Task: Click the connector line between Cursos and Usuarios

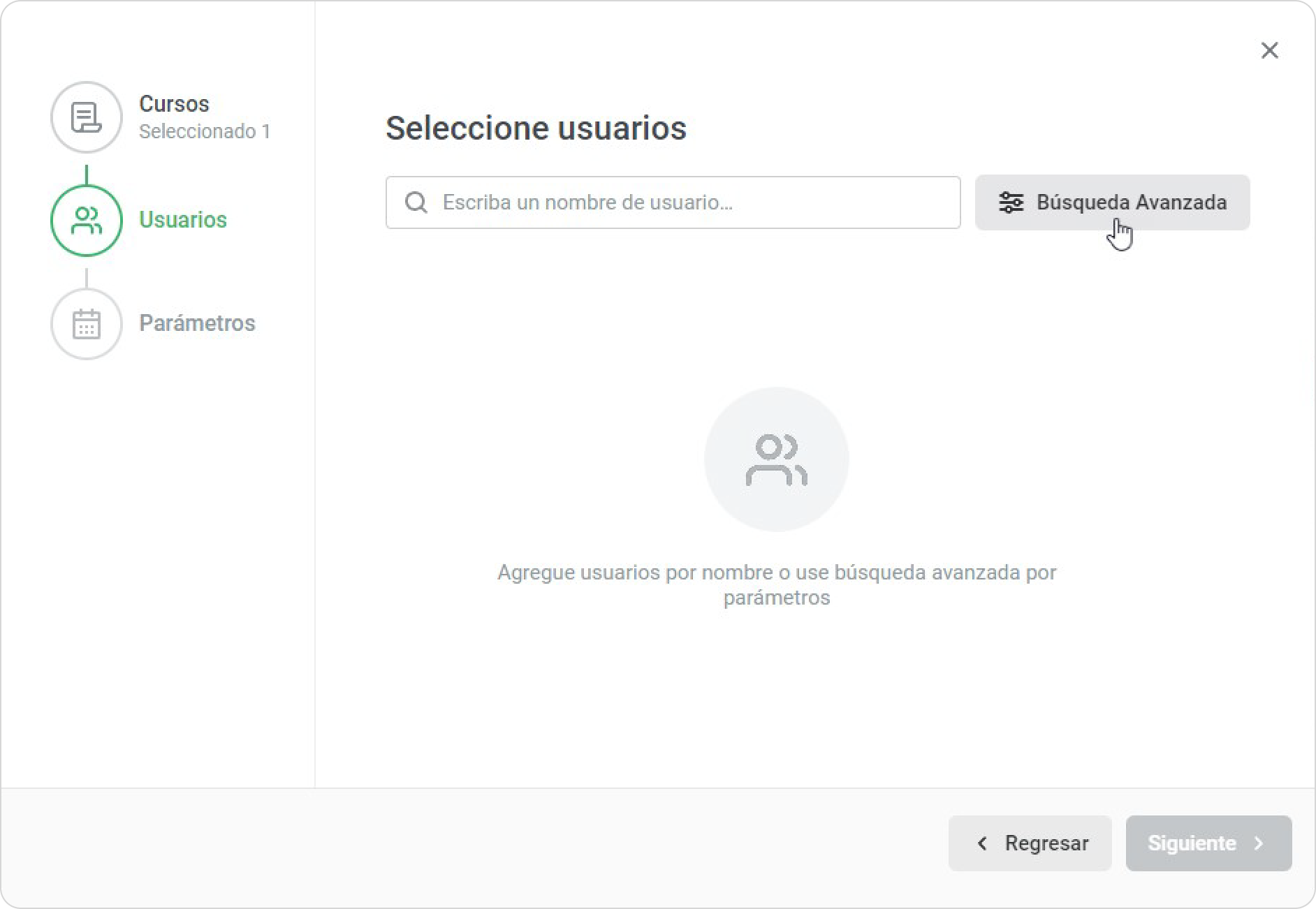Action: coord(87,174)
